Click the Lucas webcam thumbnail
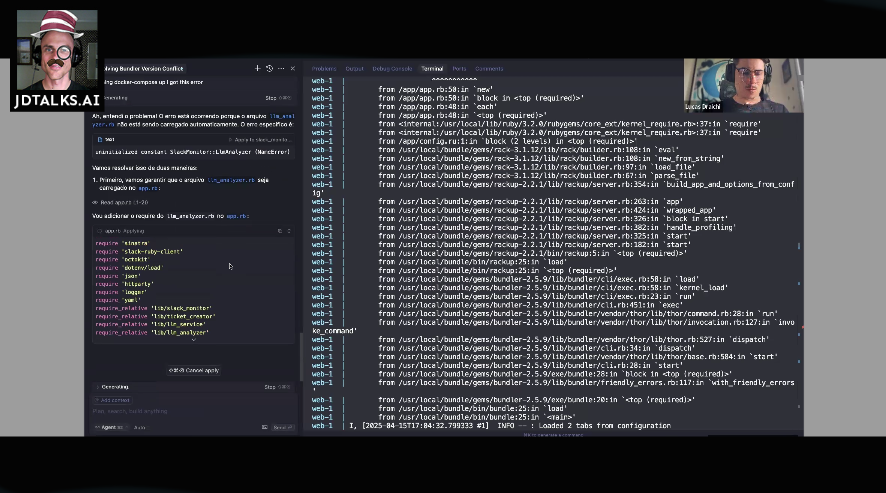The width and height of the screenshot is (886, 493). (x=743, y=85)
